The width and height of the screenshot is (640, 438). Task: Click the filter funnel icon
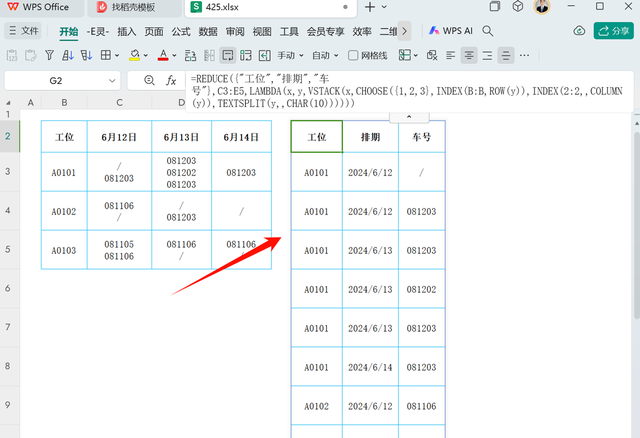pos(49,55)
